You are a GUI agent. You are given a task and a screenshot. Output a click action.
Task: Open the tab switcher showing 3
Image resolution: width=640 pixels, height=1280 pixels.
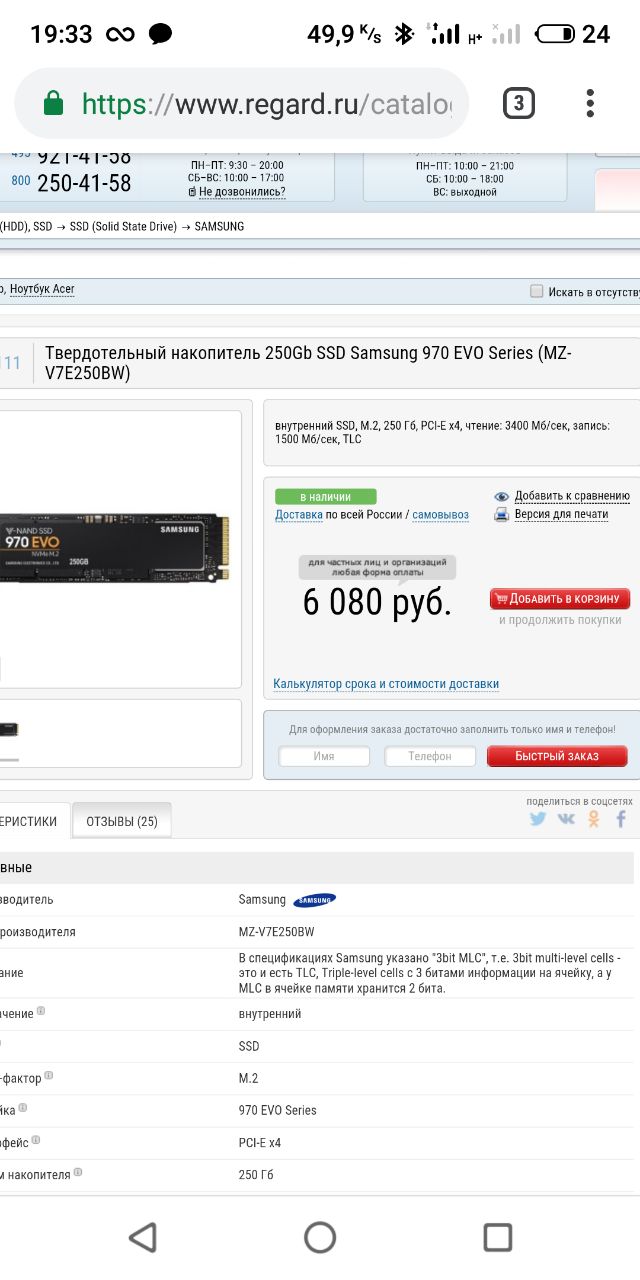518,103
